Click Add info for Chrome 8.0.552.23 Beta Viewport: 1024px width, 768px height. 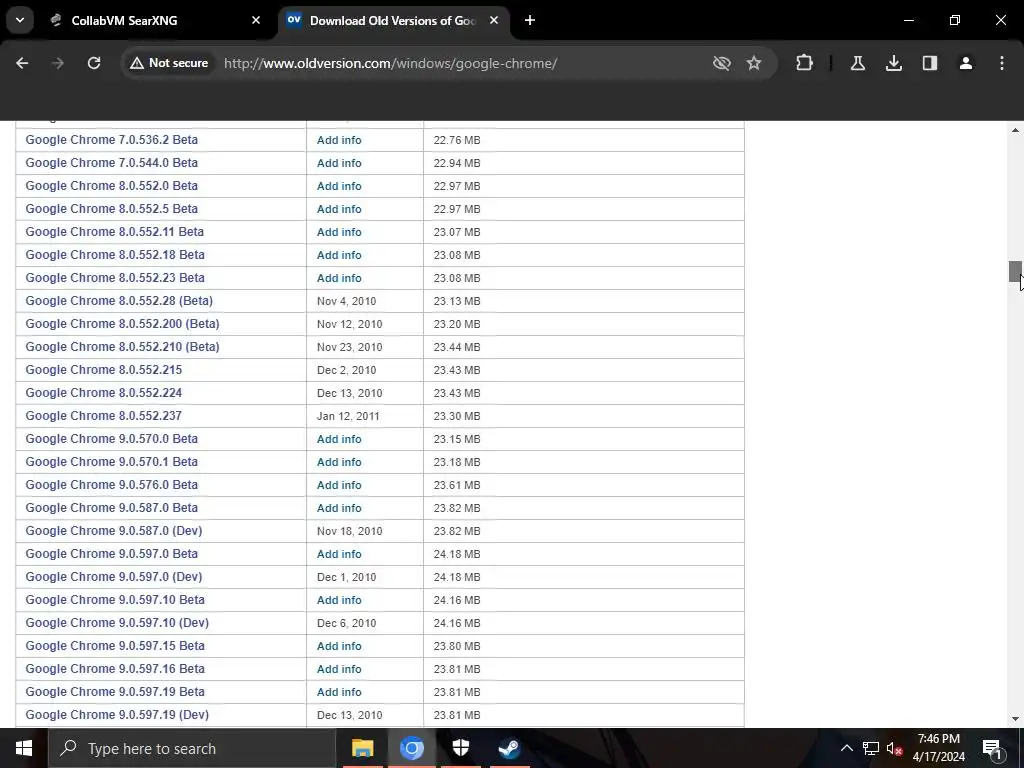click(x=339, y=278)
